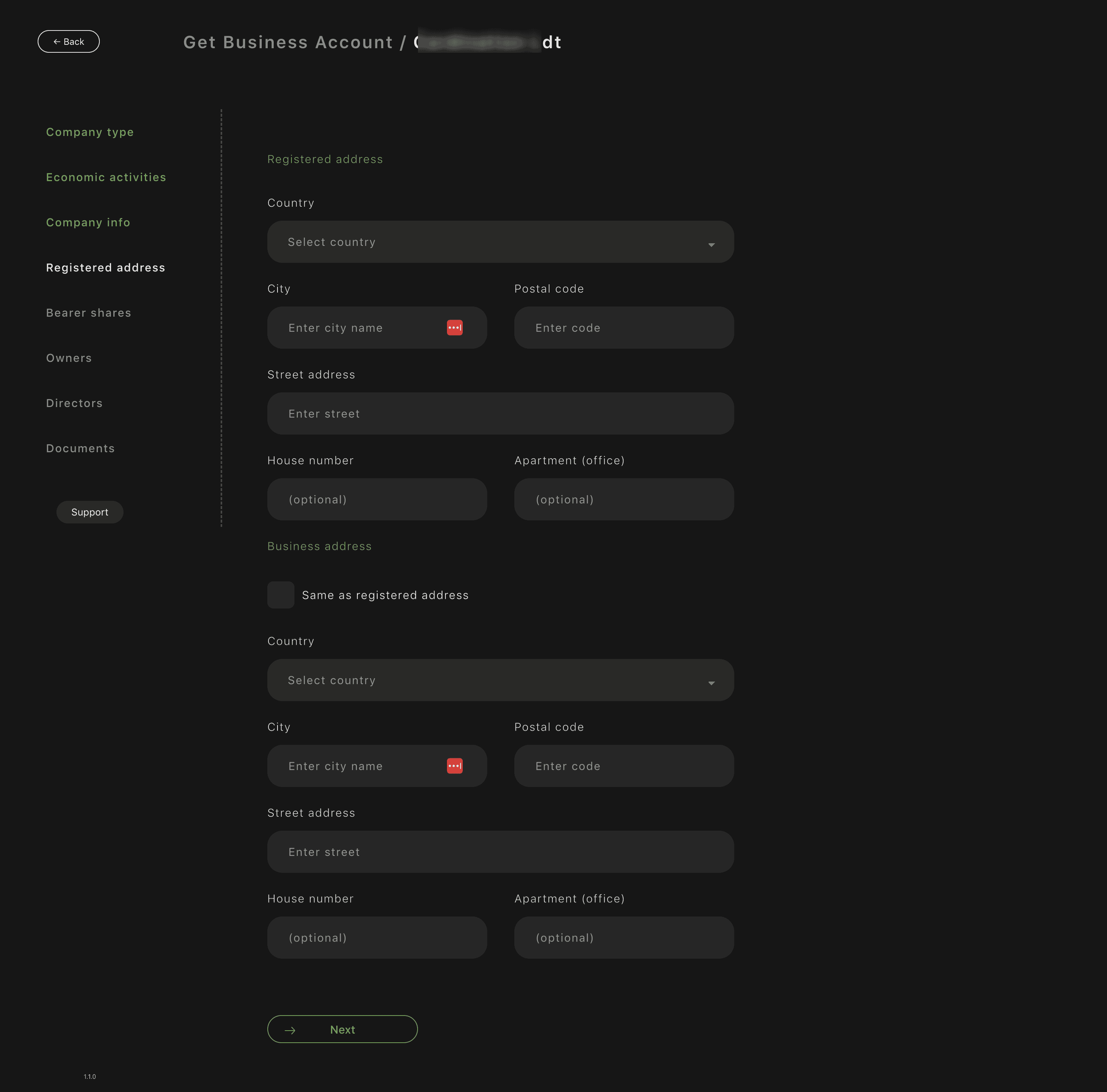Viewport: 1107px width, 1092px height.
Task: Click the arrow icon in Next button
Action: click(x=290, y=1030)
